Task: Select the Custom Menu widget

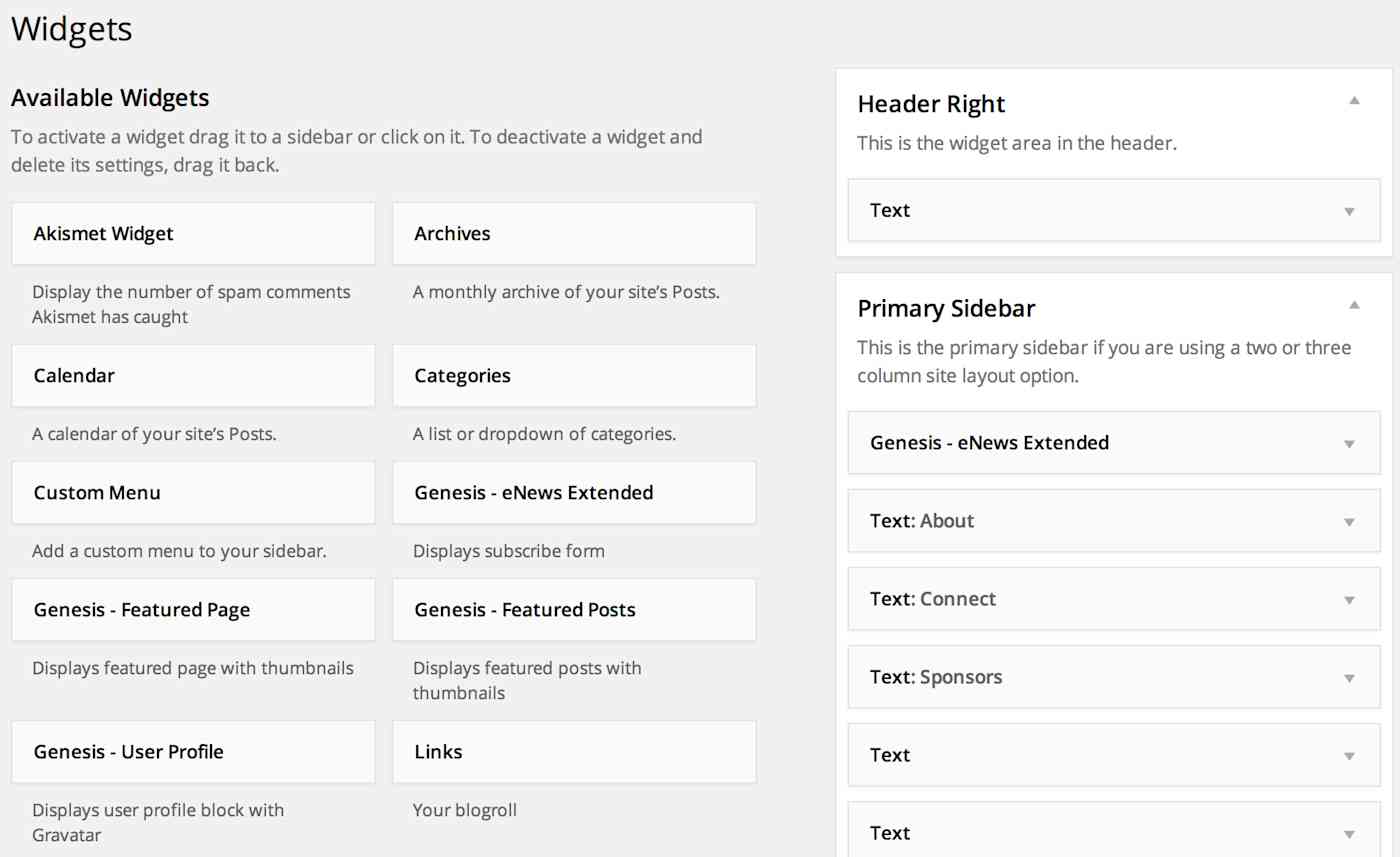Action: click(x=193, y=493)
